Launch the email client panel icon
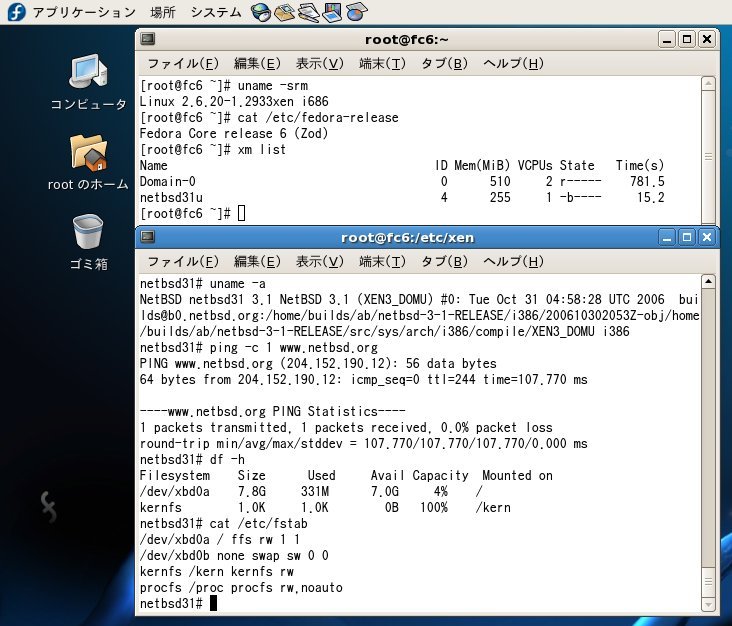Viewport: 732px width, 626px height. tap(284, 12)
